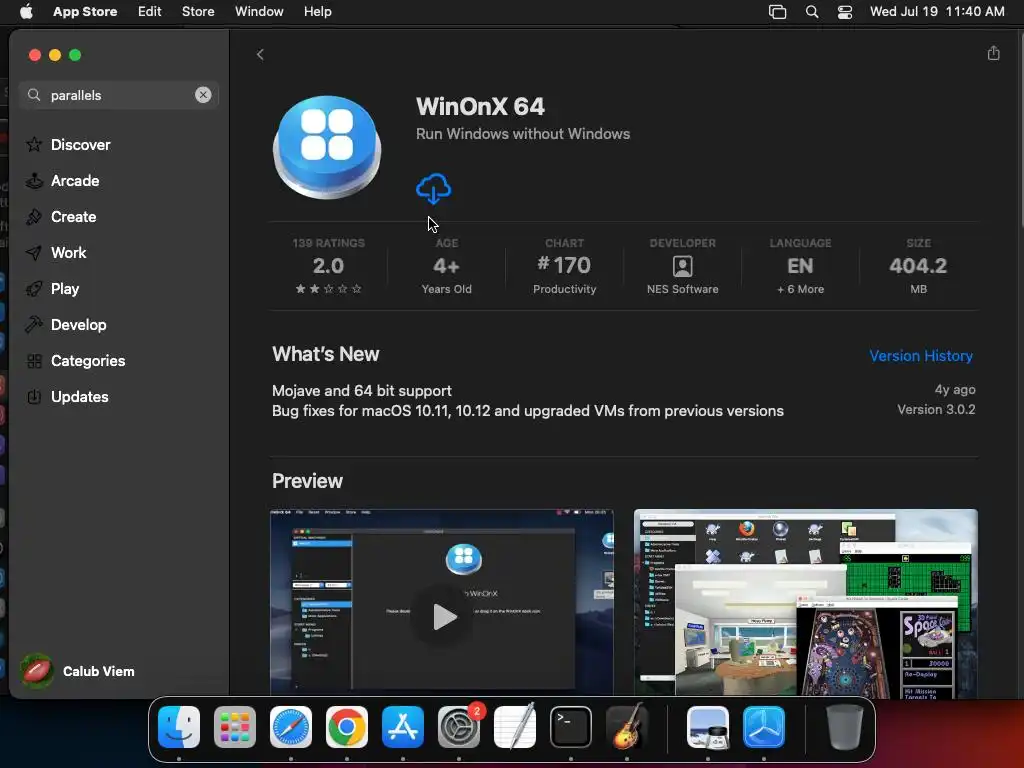Open System Settings from the Dock

tap(459, 727)
